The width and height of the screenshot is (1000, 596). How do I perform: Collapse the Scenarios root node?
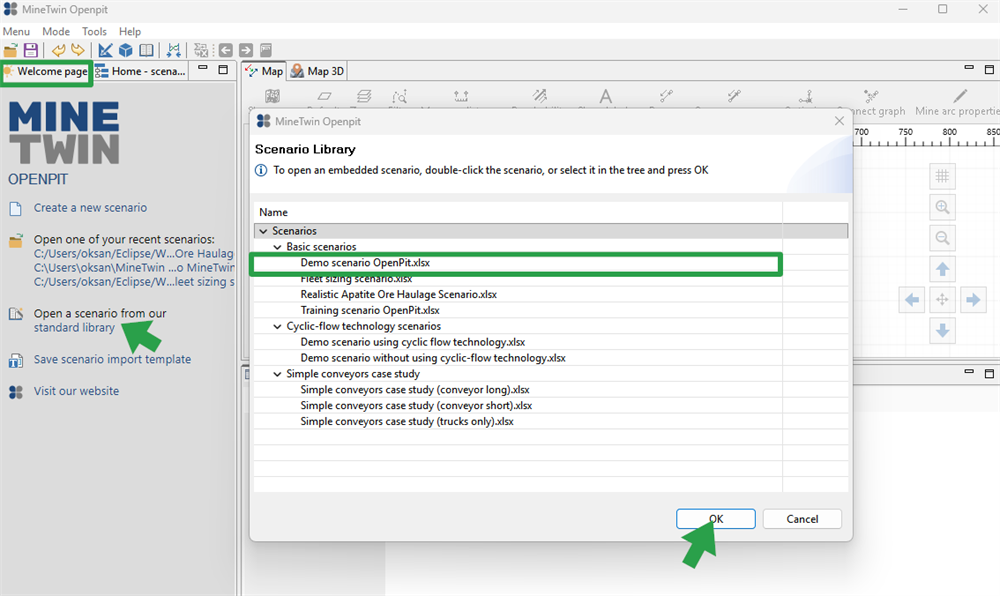click(263, 231)
